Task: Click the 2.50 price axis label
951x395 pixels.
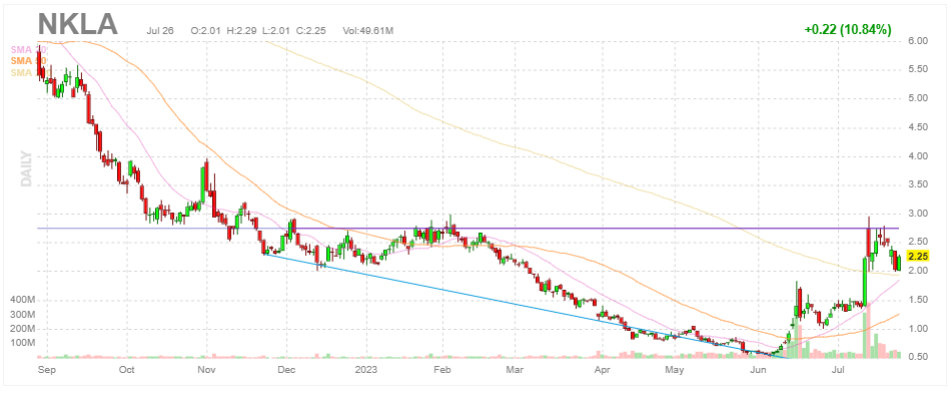Action: 918,242
